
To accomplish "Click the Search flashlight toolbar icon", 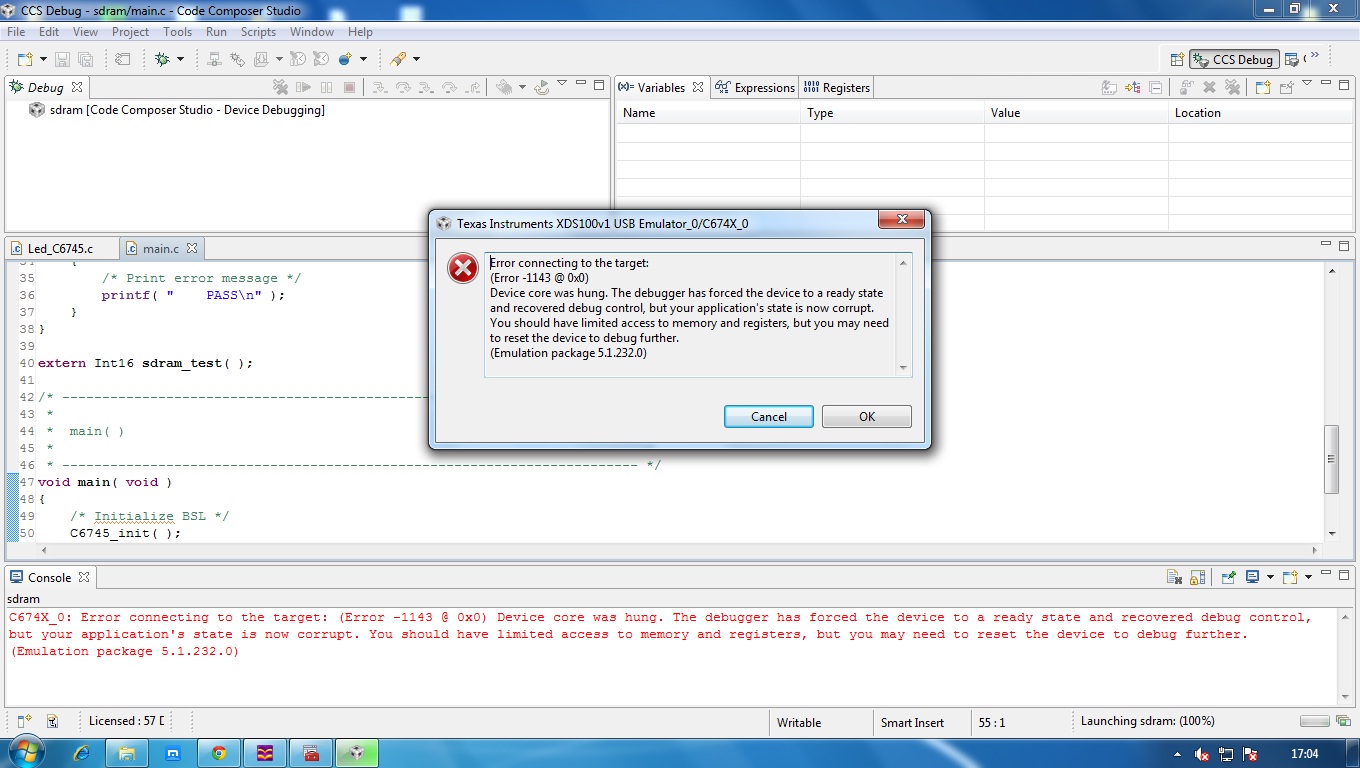I will [x=397, y=59].
